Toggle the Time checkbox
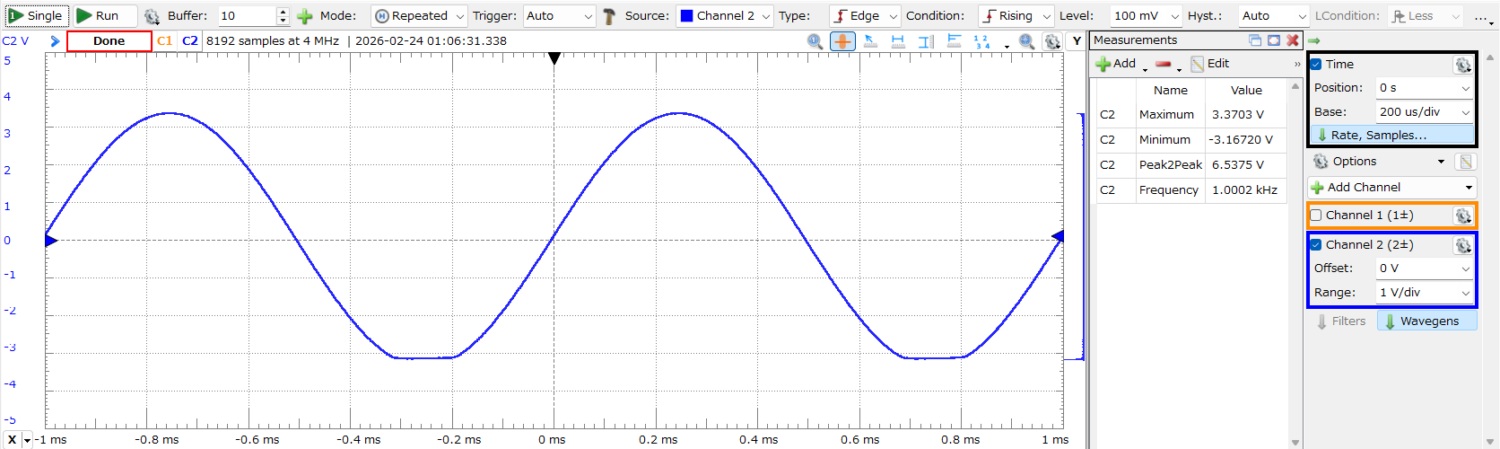 click(1316, 64)
